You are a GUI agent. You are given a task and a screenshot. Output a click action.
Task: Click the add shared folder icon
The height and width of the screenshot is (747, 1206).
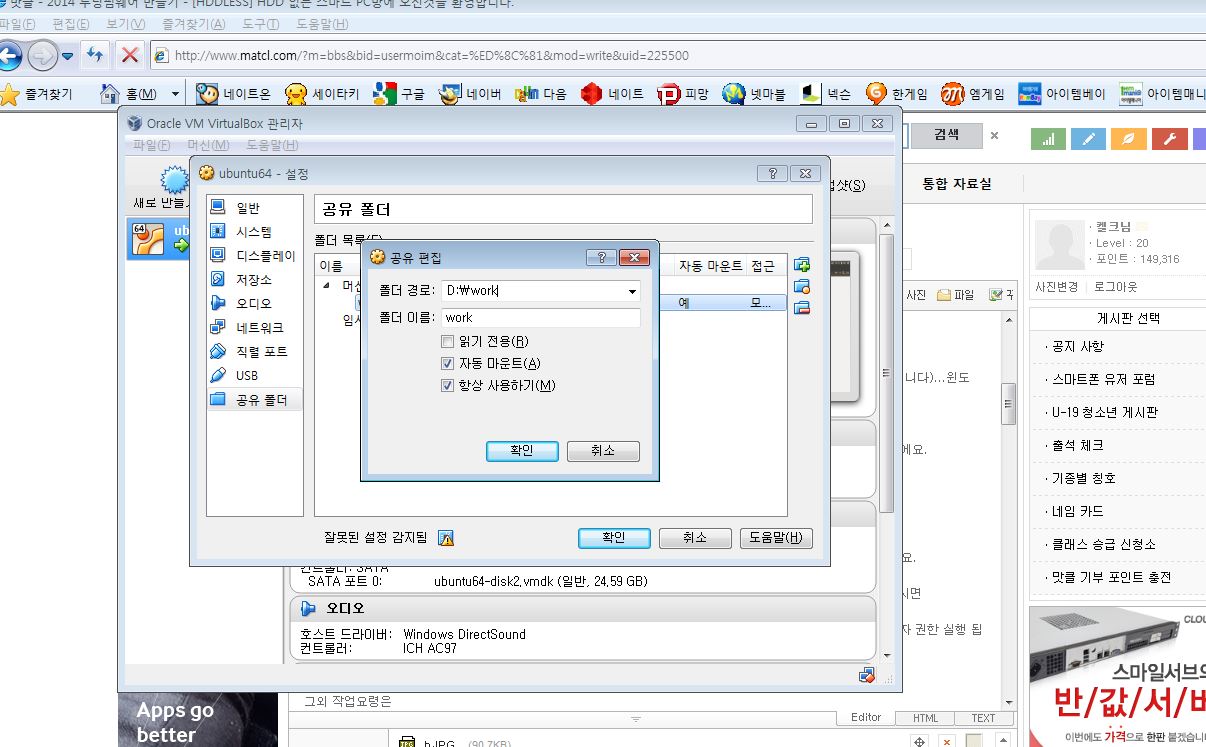(801, 265)
